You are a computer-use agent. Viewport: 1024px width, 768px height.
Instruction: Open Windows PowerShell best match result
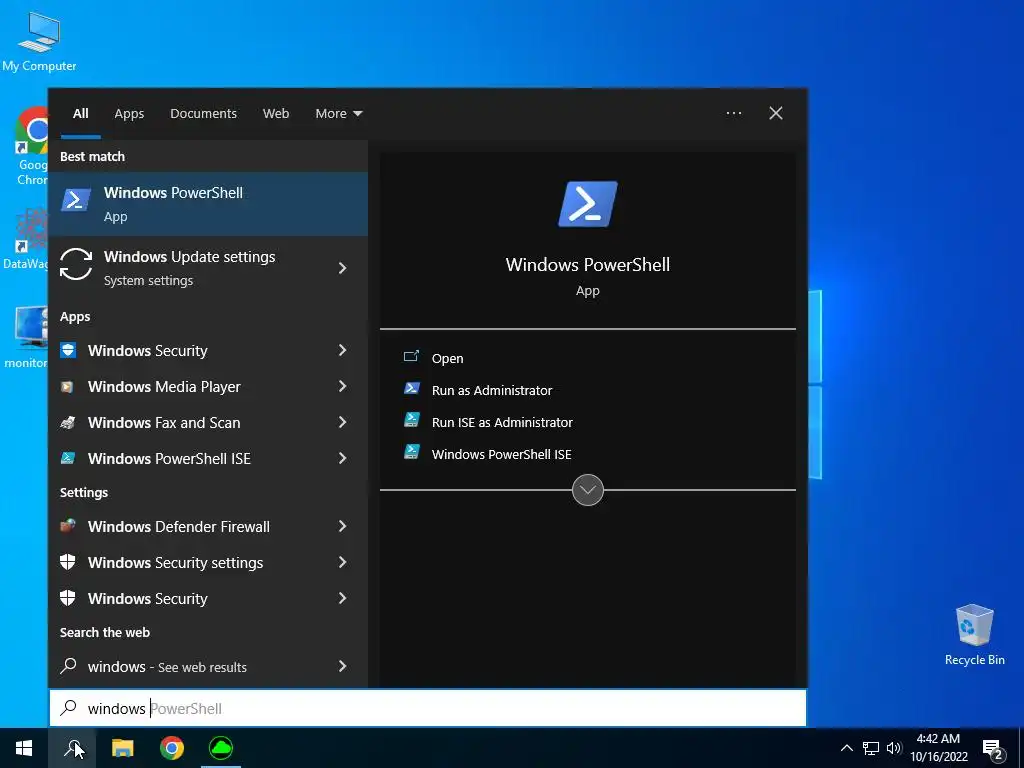208,204
